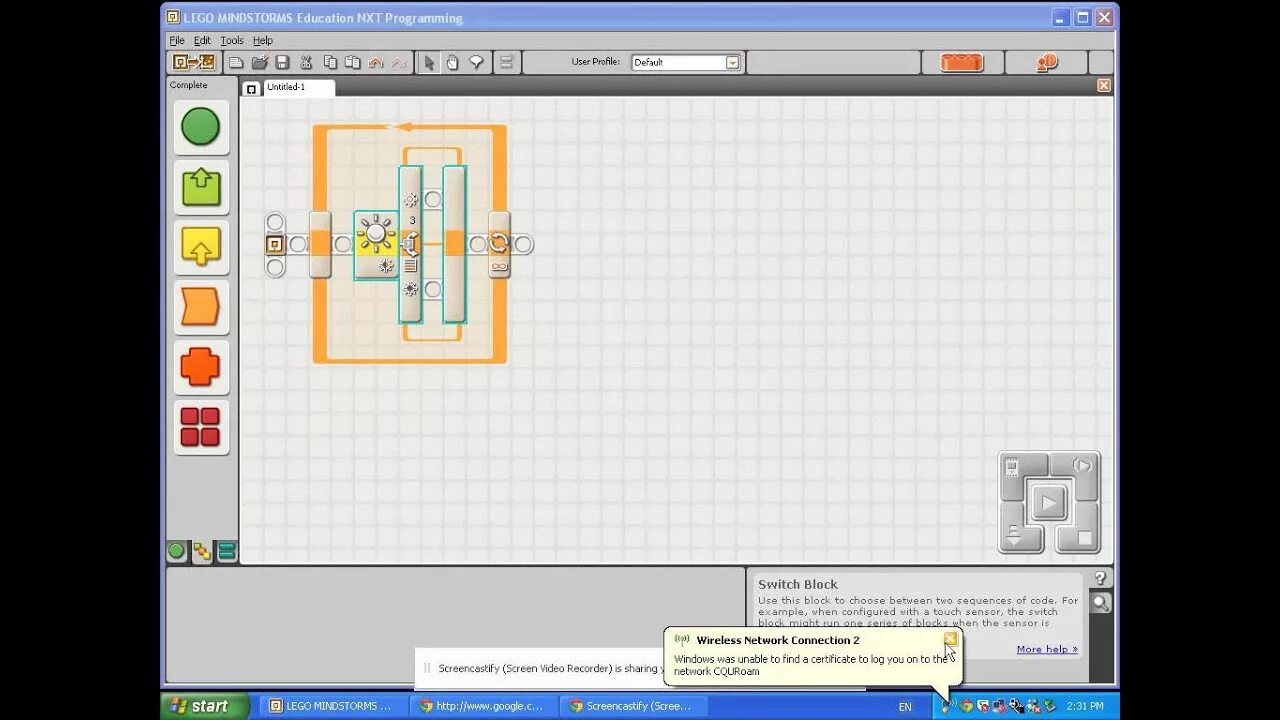The height and width of the screenshot is (720, 1280).
Task: Open an existing program file
Action: [260, 62]
